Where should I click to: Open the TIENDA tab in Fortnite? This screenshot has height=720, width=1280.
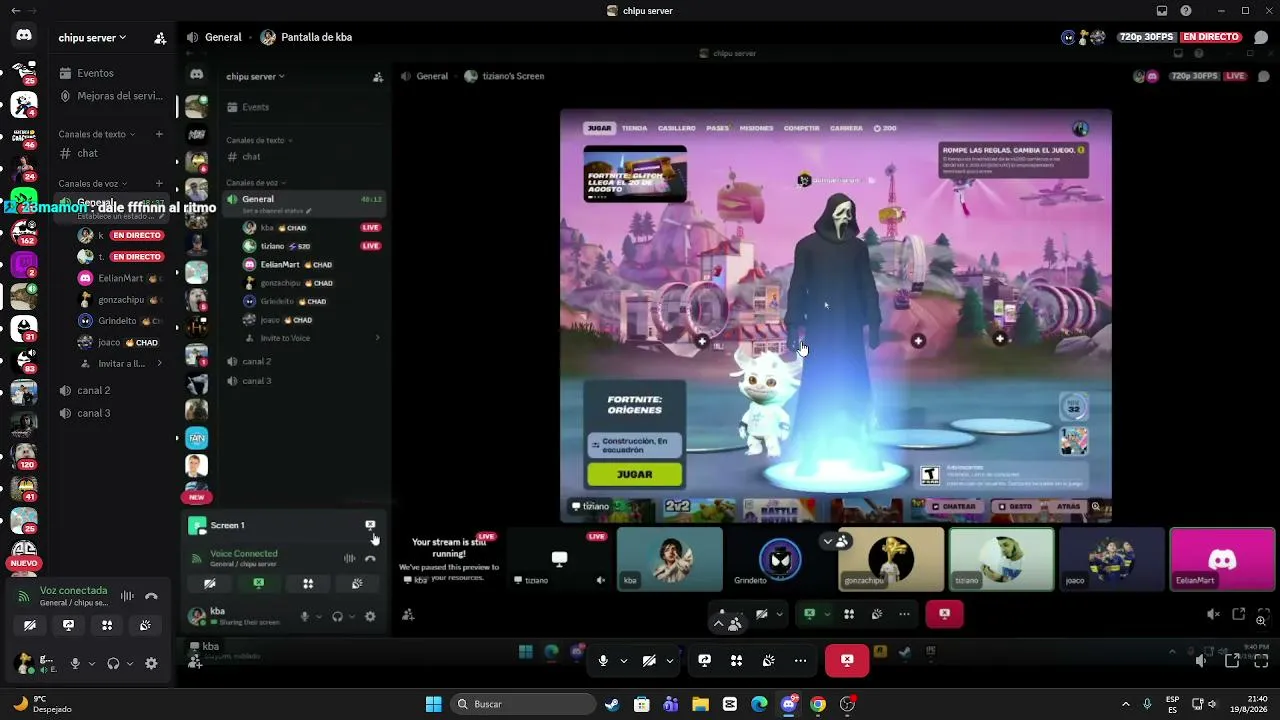[x=634, y=128]
